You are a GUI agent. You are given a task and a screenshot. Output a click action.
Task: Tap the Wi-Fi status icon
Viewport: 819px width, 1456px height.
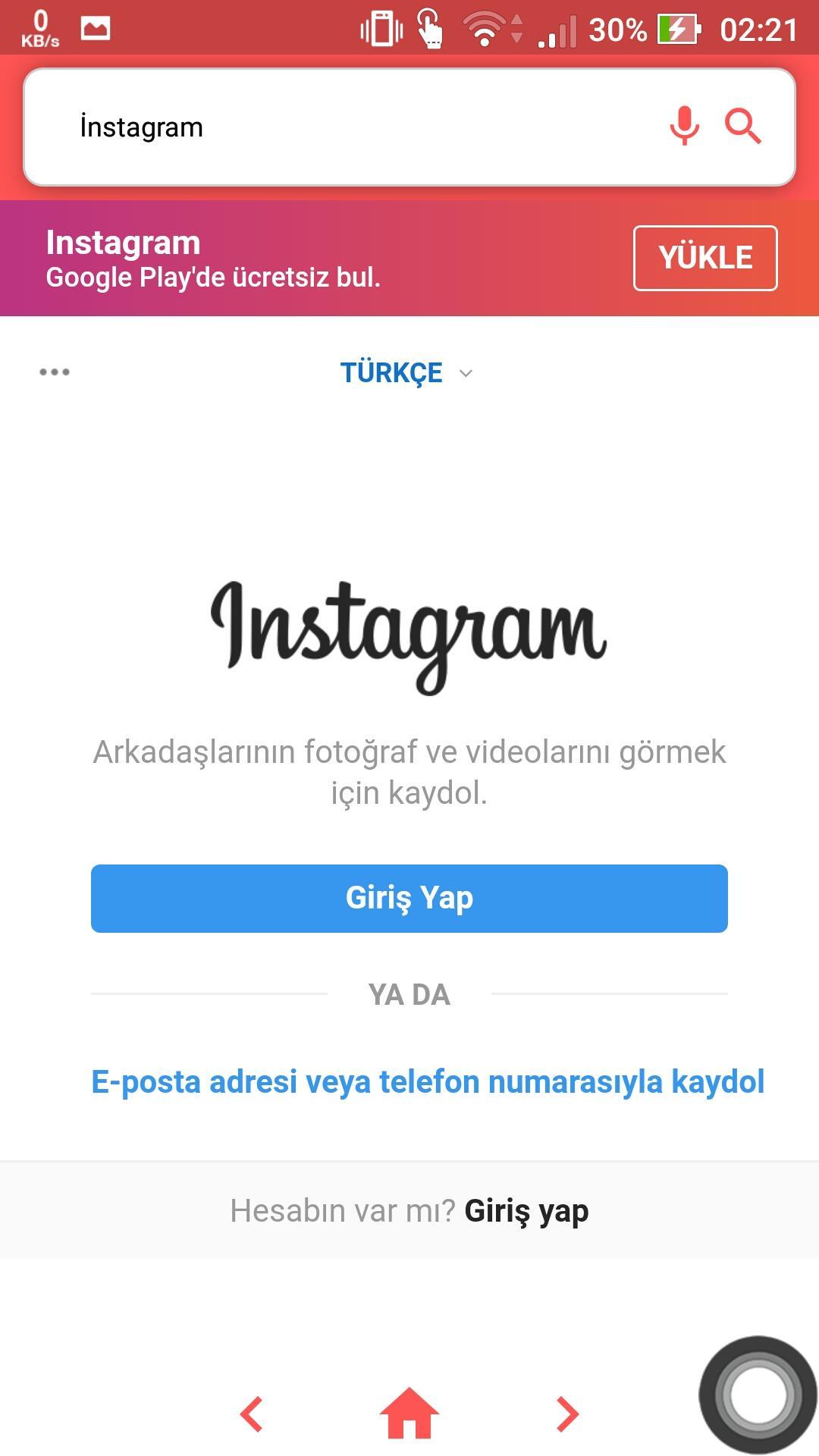485,30
